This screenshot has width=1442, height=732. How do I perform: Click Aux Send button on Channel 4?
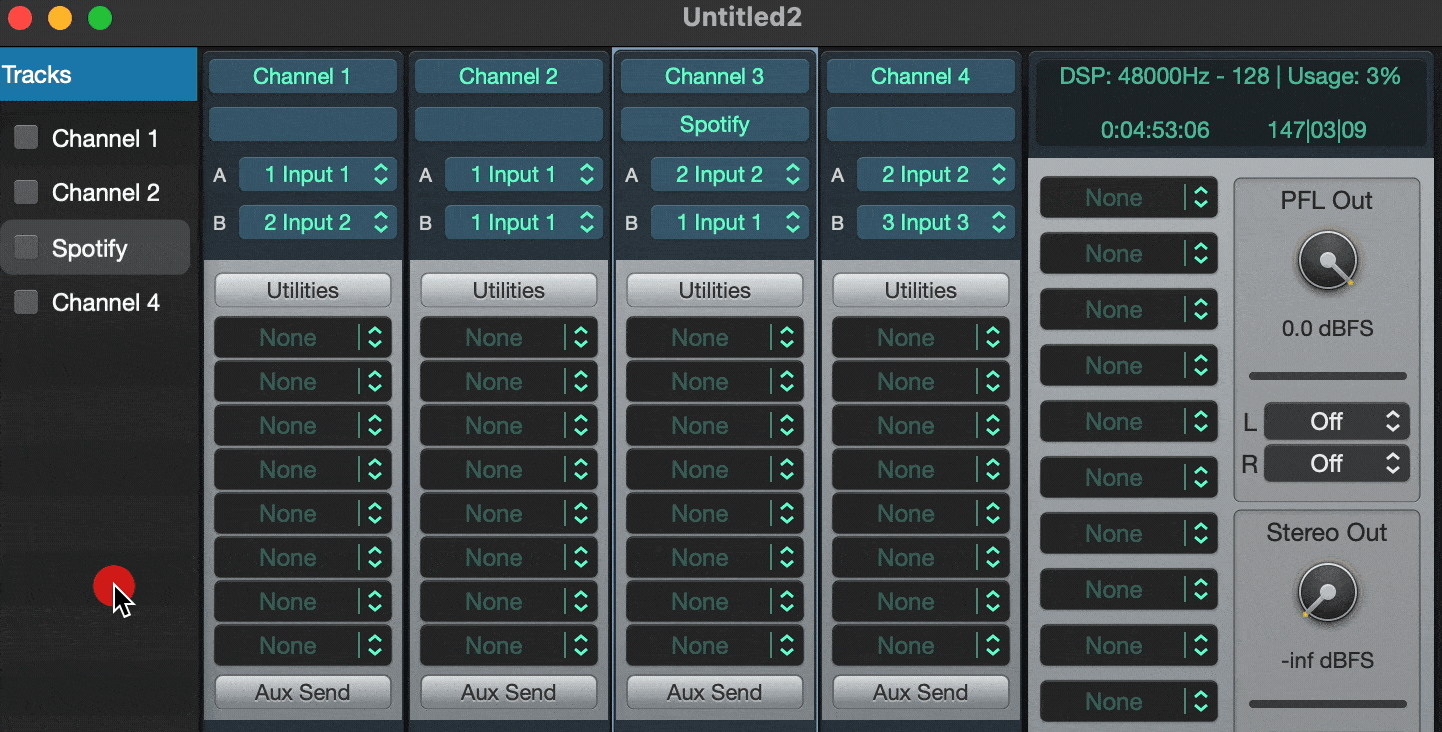coord(920,692)
